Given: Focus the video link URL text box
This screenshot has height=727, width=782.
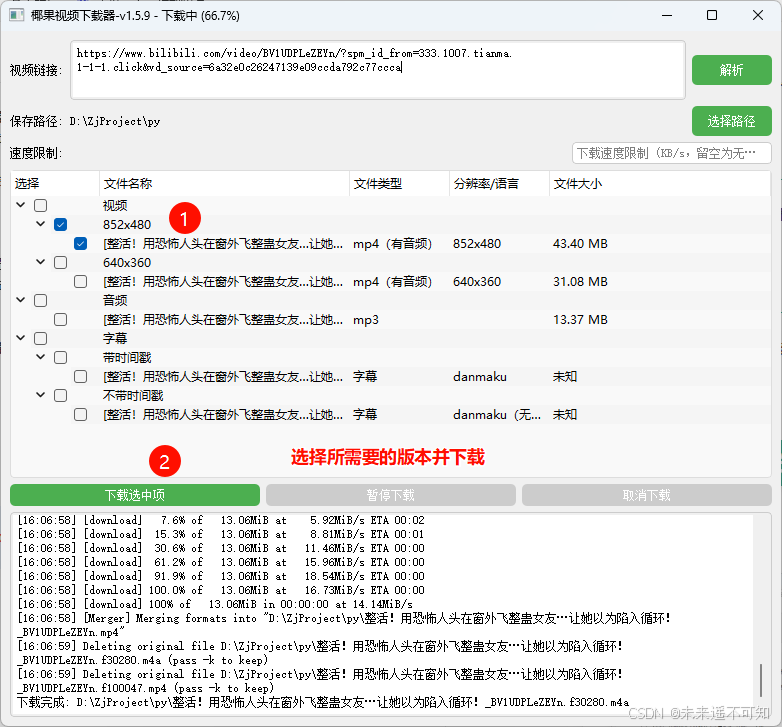Looking at the screenshot, I should [378, 70].
